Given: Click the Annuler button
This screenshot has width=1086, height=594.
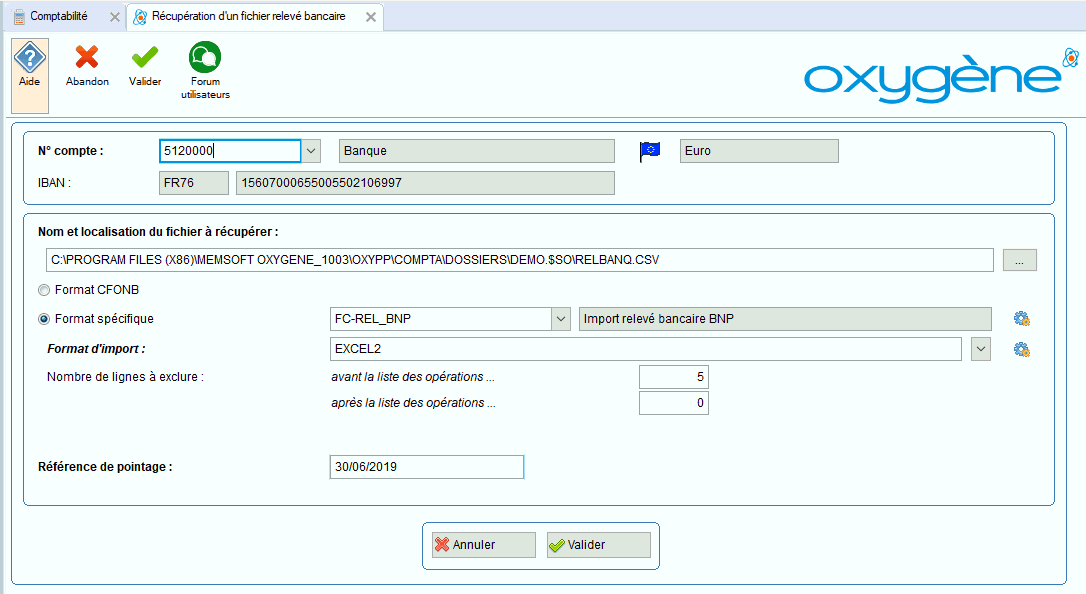Looking at the screenshot, I should click(484, 545).
